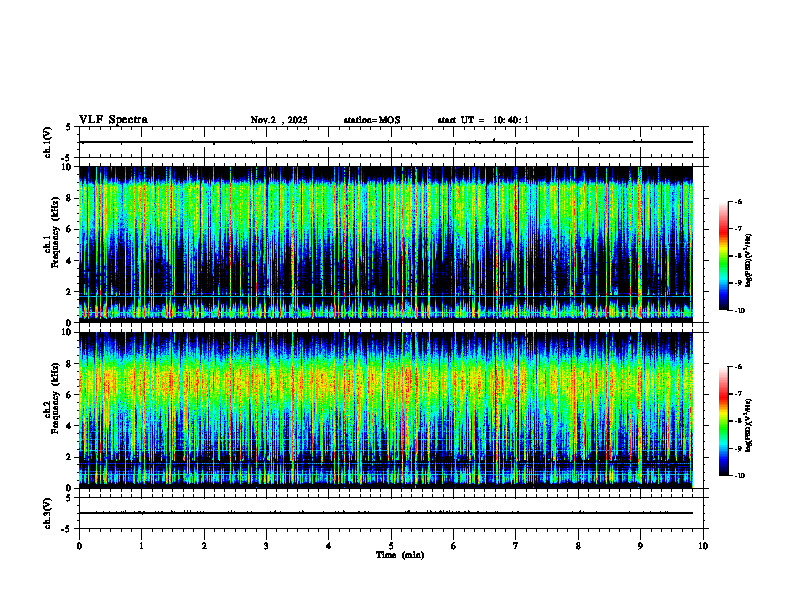Click the "ch.3(V)" waveform axis label
The image size is (792, 612).
coord(48,513)
